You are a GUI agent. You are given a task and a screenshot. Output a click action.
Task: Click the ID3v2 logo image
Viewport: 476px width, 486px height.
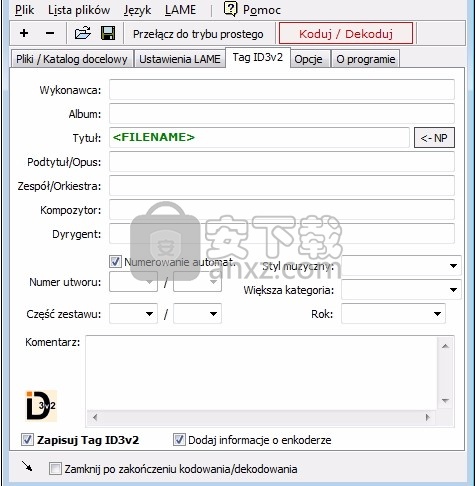pyautogui.click(x=41, y=406)
